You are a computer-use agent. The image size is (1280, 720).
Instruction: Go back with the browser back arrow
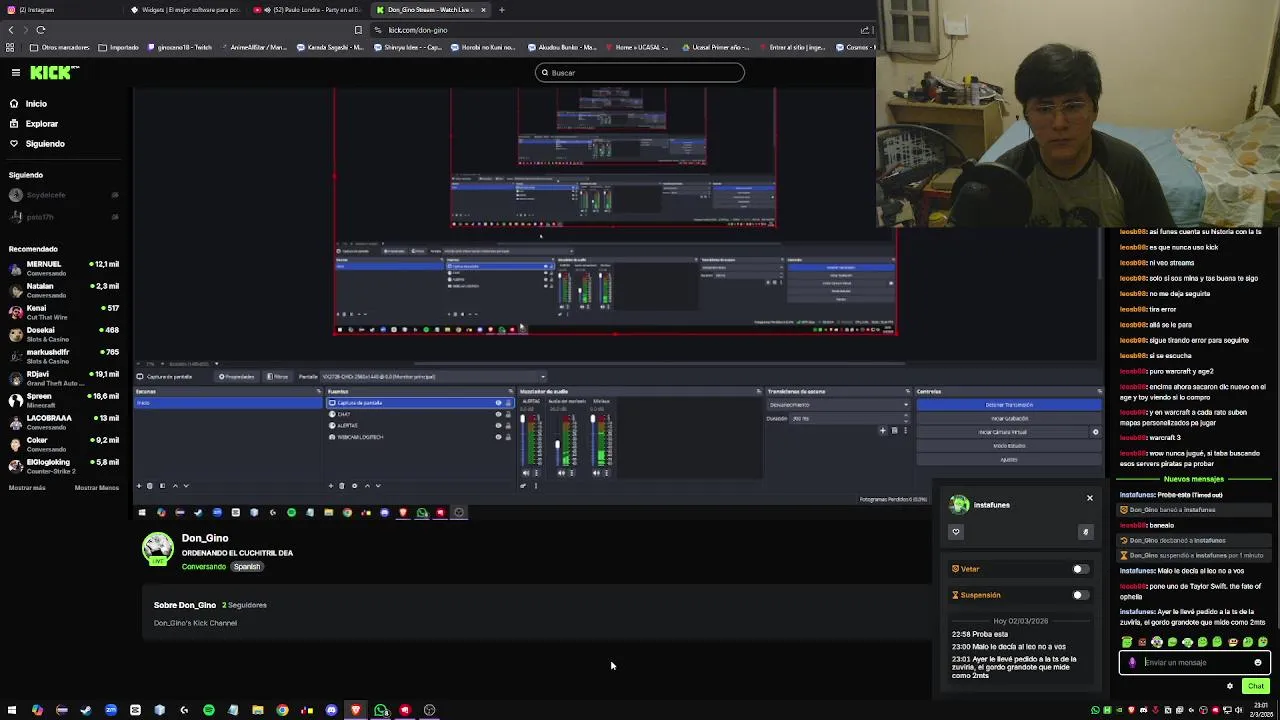tap(11, 30)
